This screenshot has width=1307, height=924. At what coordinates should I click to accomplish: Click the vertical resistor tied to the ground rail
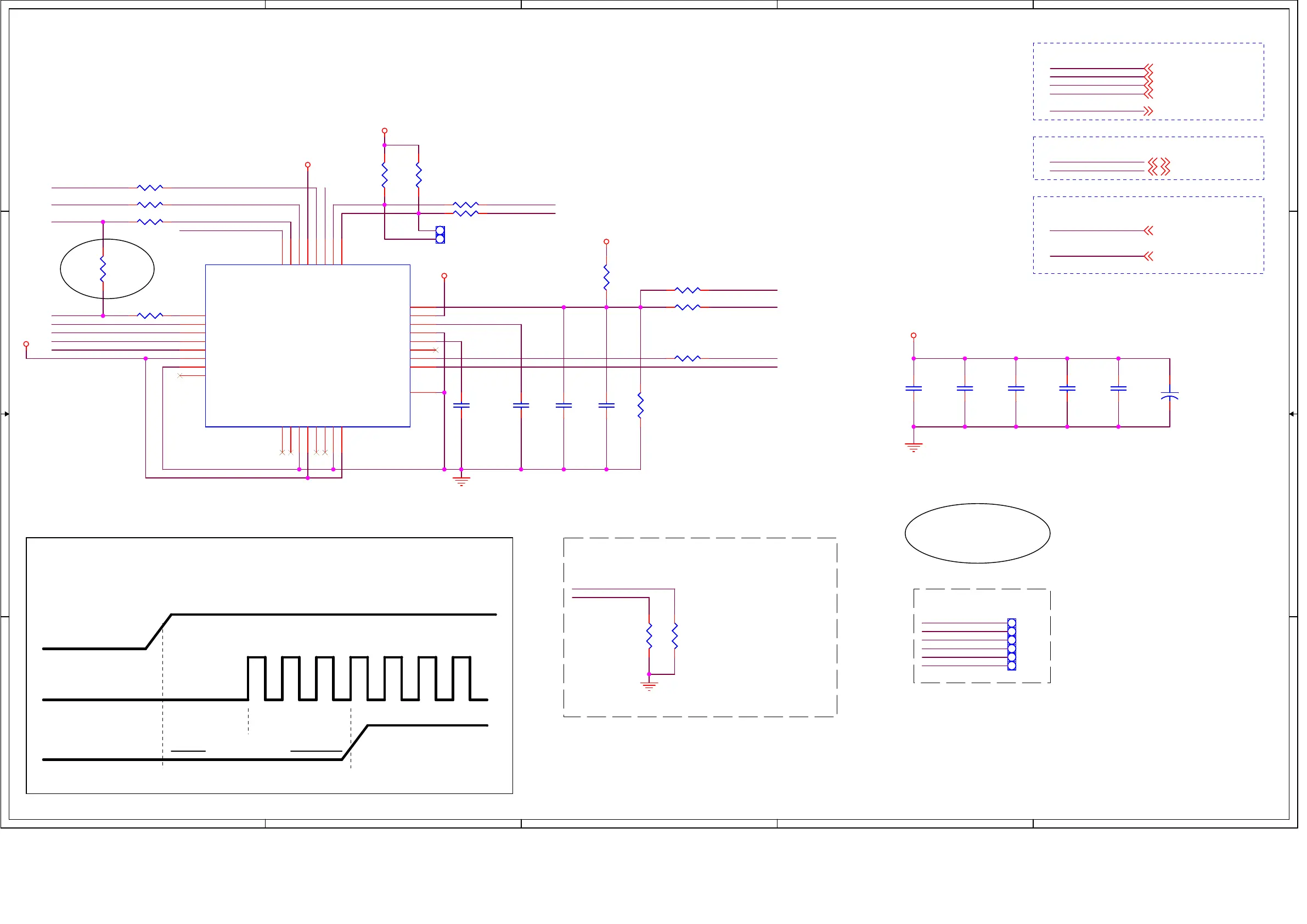[640, 405]
